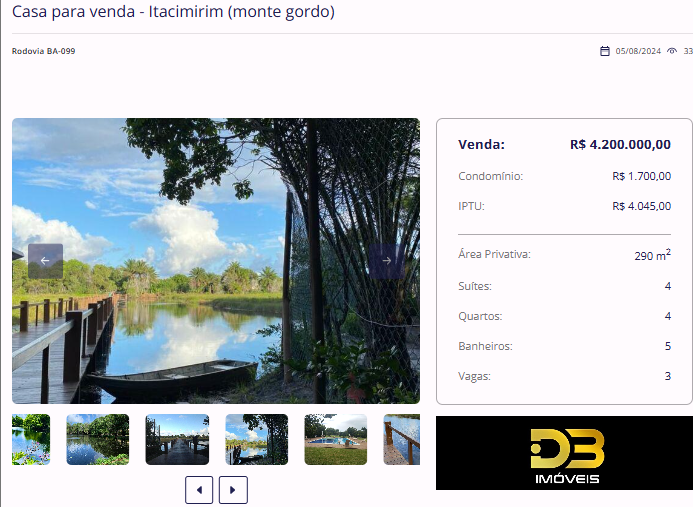Click the previous photo arrow on main image
The width and height of the screenshot is (693, 507).
coord(46,261)
